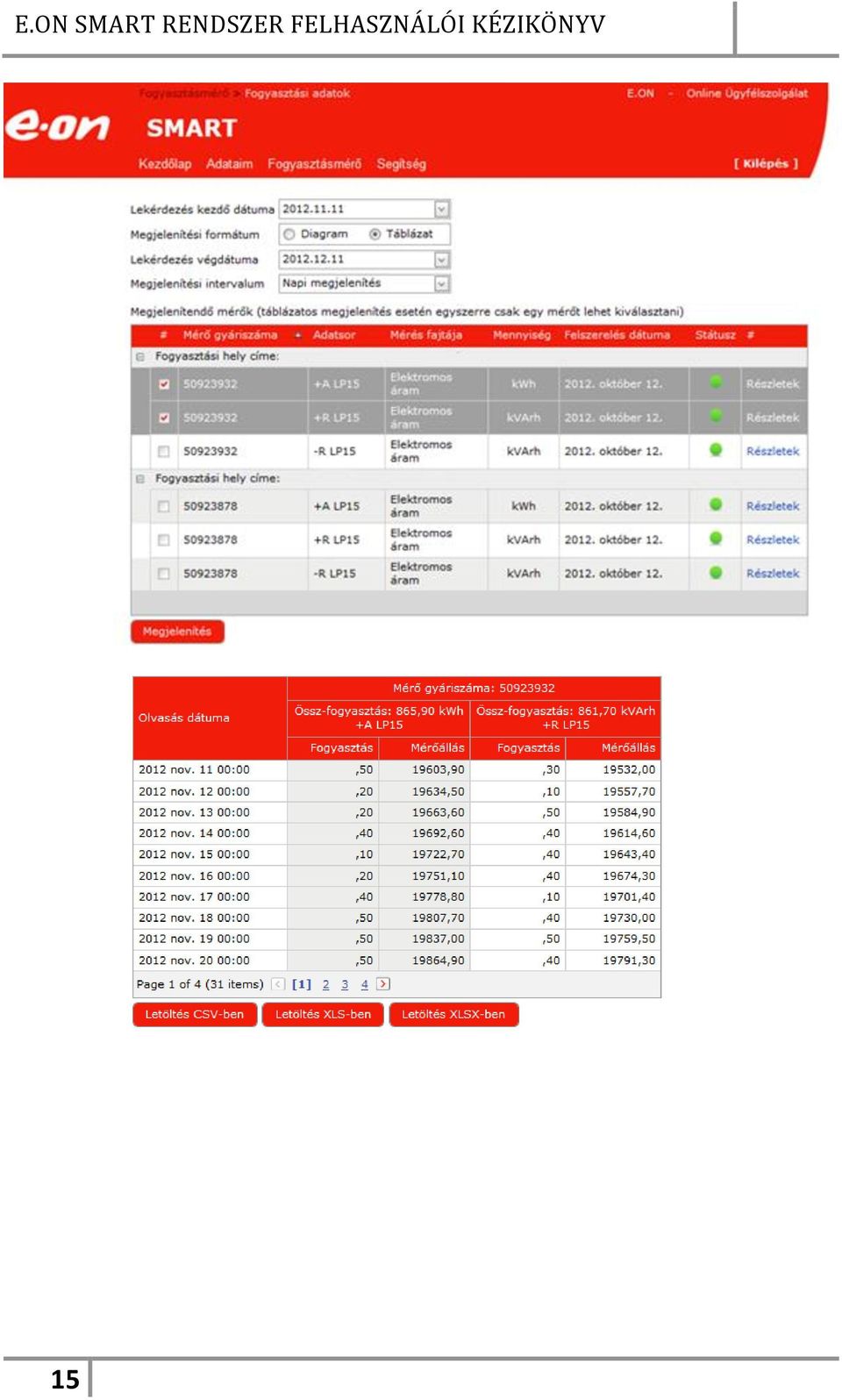Viewport: 842px width, 1400px height.
Task: Open the Segítség menu
Action: 402,164
